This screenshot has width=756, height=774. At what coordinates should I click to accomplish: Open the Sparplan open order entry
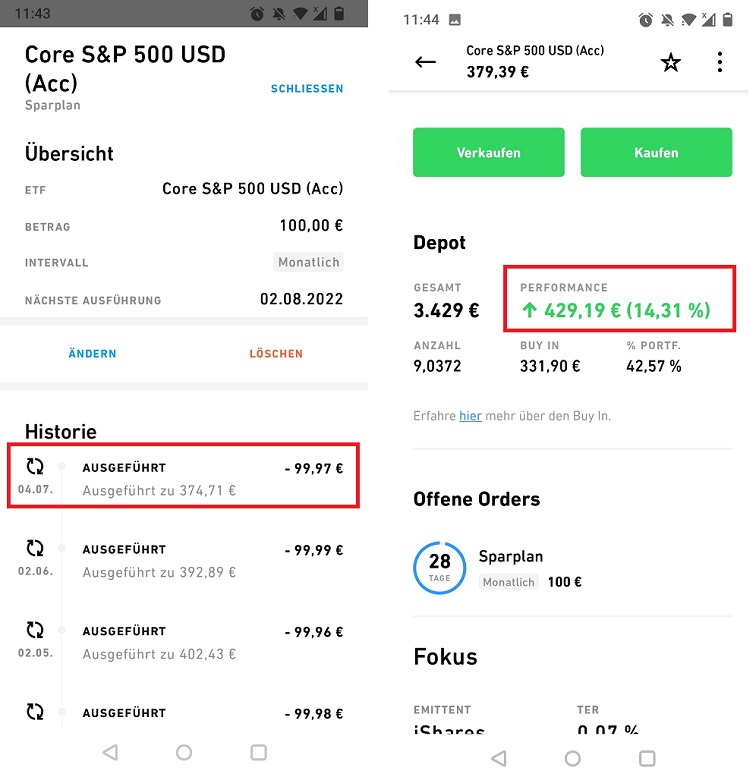572,568
